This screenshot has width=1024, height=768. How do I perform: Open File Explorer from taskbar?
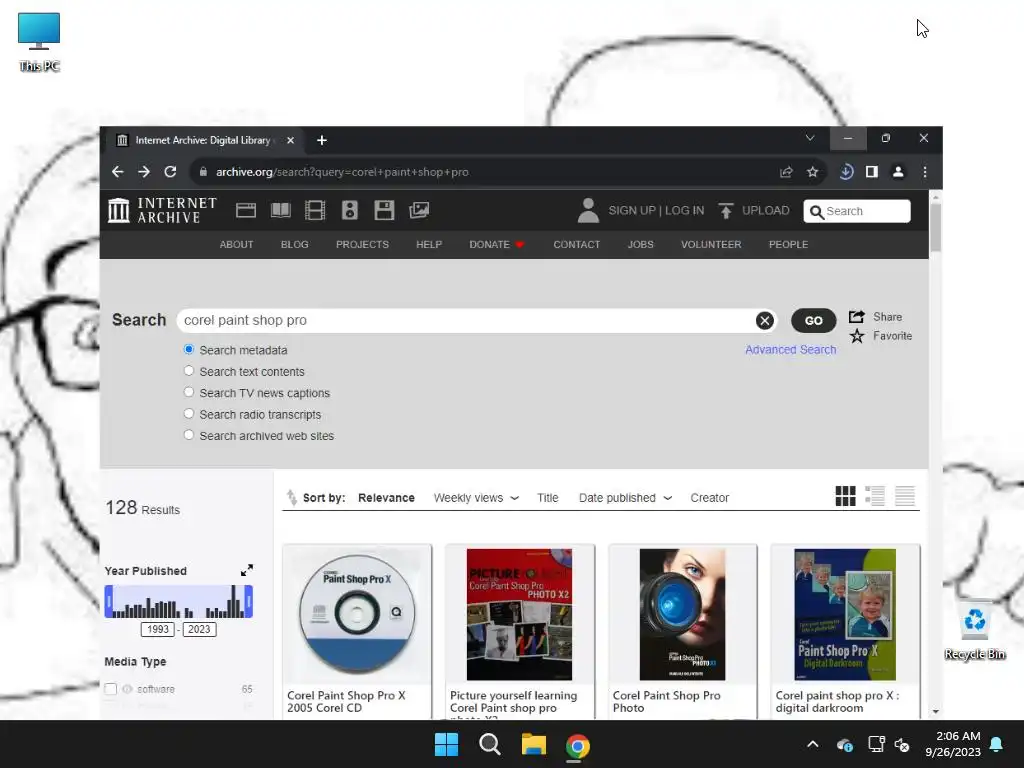click(534, 744)
